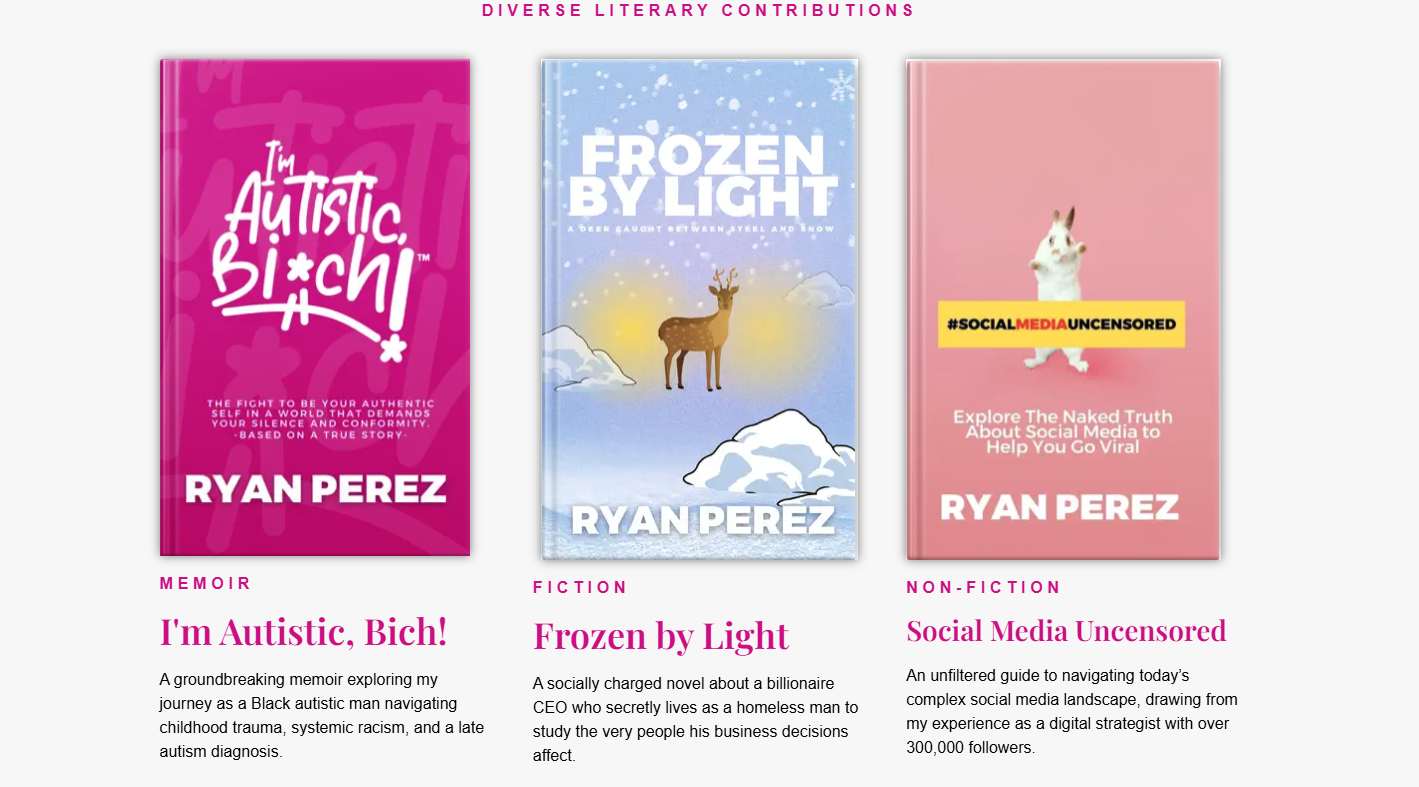Screen dimensions: 1419x787
Task: Click the FROZEN BY LIGHT cover title
Action: coord(702,176)
